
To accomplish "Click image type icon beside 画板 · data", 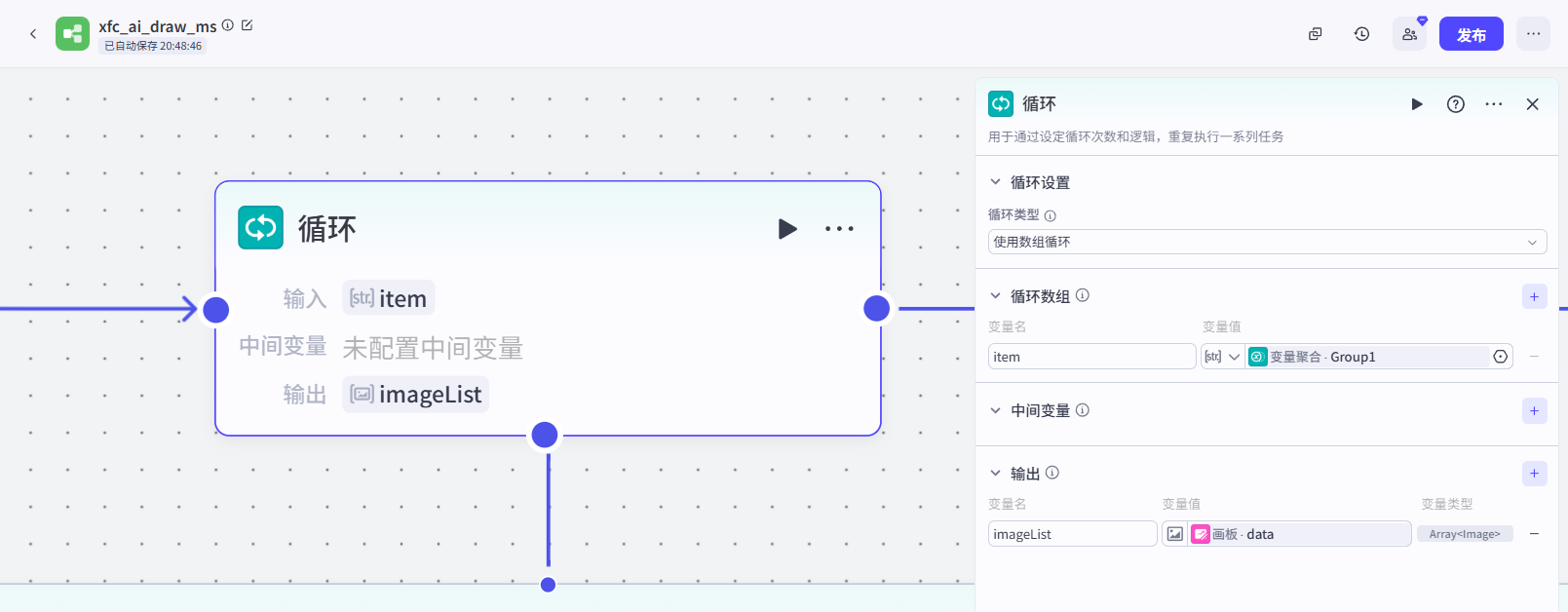I will pos(1175,534).
